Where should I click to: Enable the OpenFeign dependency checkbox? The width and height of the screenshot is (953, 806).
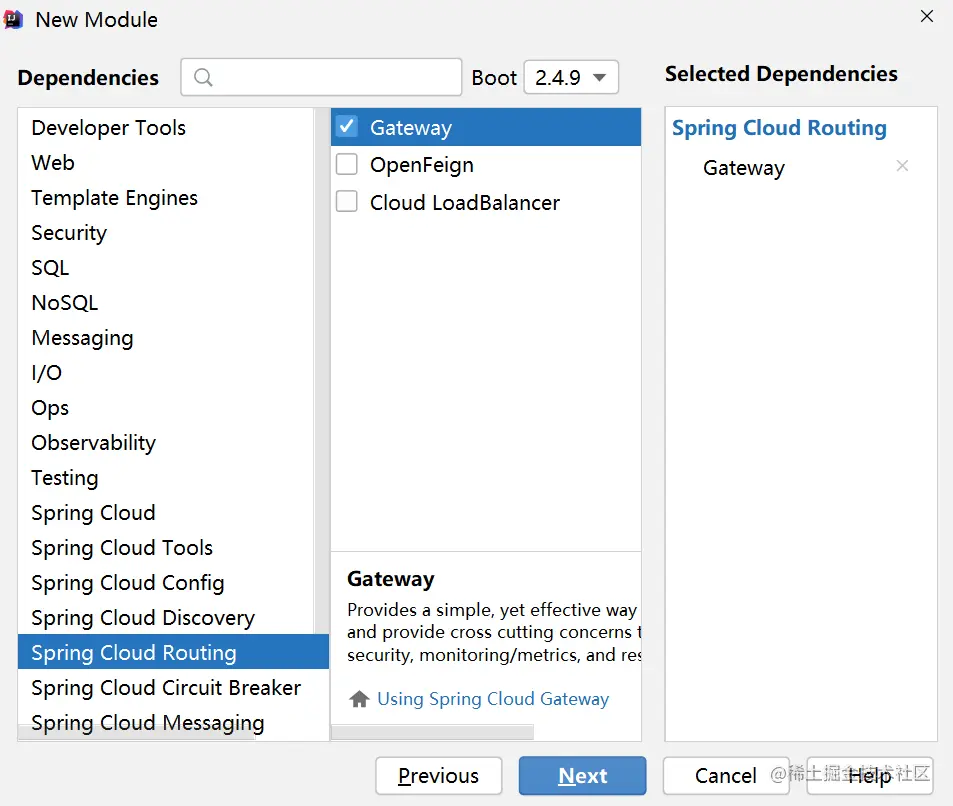click(347, 164)
